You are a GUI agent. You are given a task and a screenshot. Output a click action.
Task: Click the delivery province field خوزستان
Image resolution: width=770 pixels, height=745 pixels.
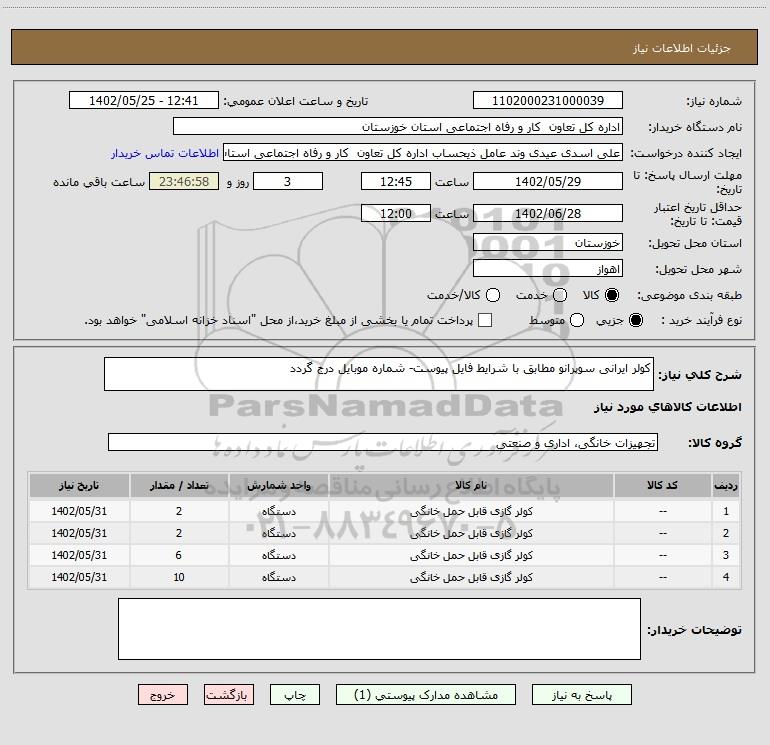548,242
